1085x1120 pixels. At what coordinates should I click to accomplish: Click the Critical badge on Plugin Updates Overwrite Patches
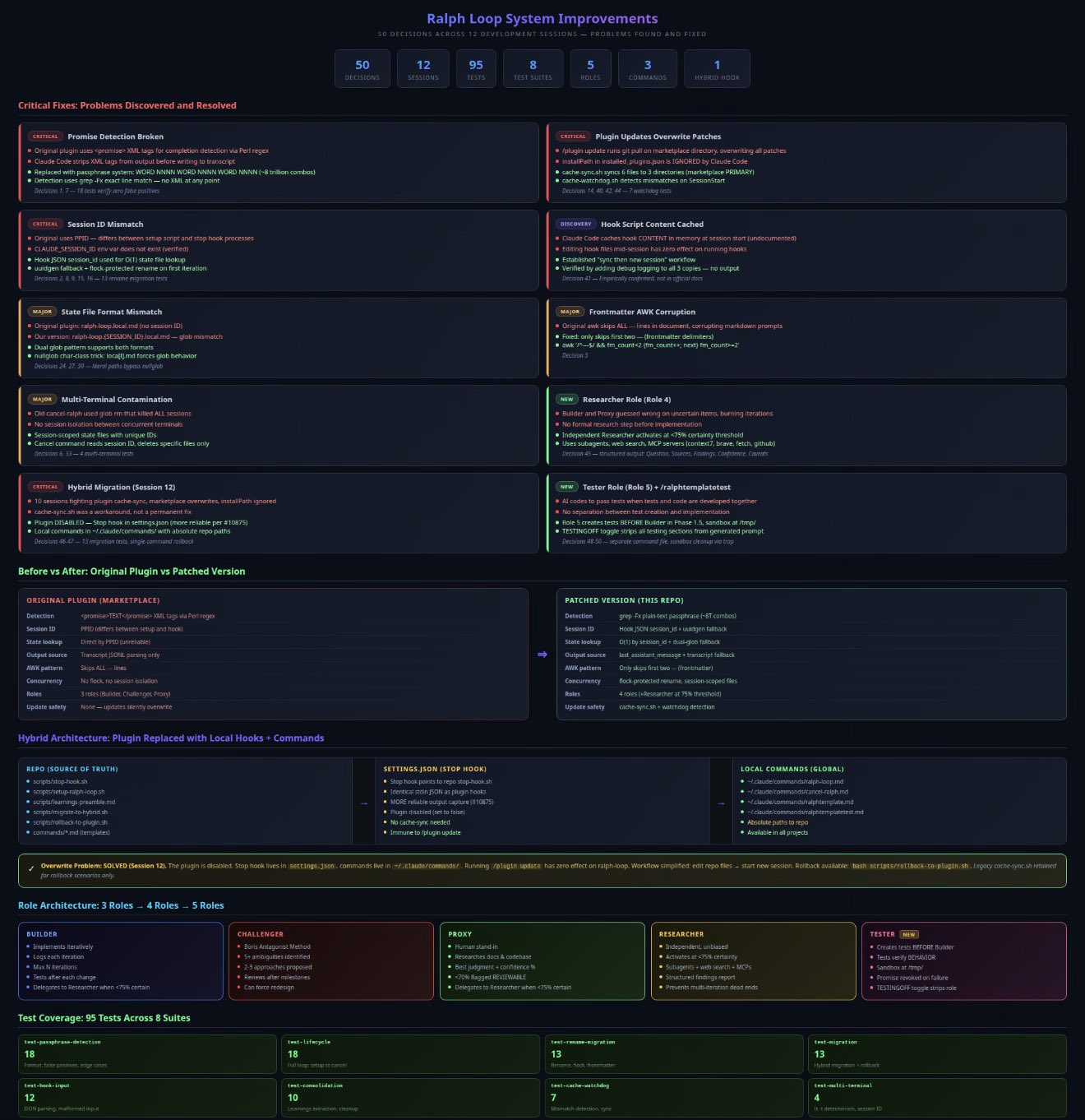click(573, 137)
